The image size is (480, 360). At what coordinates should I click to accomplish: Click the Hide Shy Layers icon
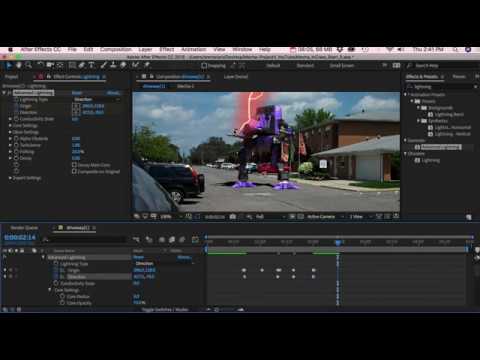point(162,239)
